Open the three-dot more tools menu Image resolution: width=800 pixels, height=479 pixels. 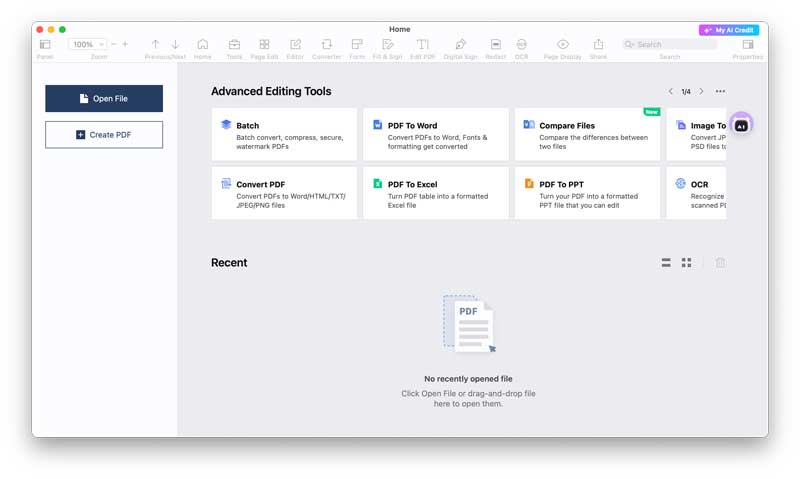coord(720,92)
